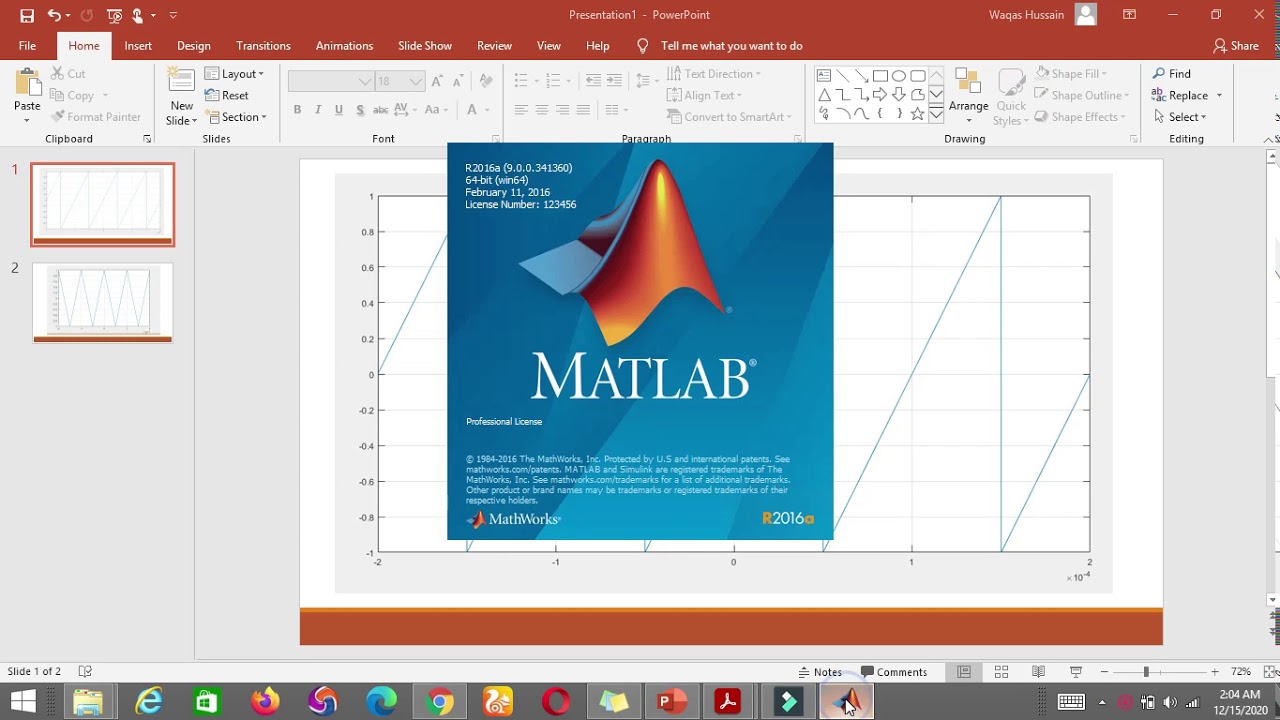Toggle touch/mouse mode icon
The image size is (1280, 720).
[x=138, y=15]
